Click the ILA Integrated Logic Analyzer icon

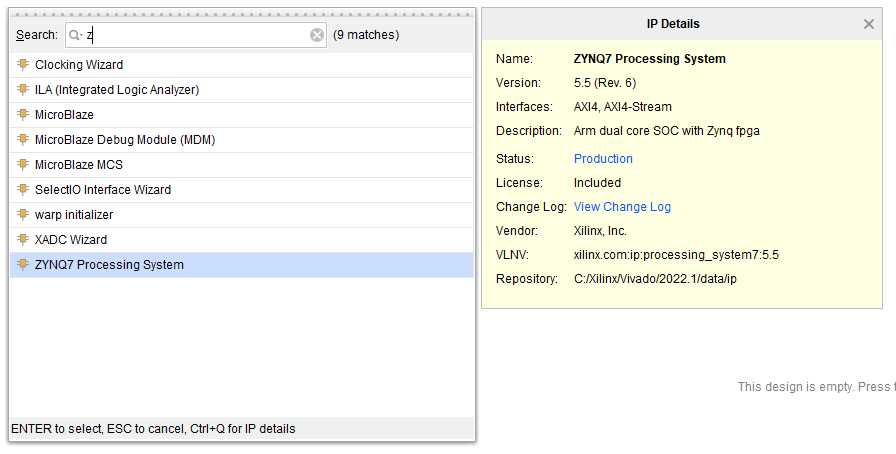pos(23,90)
